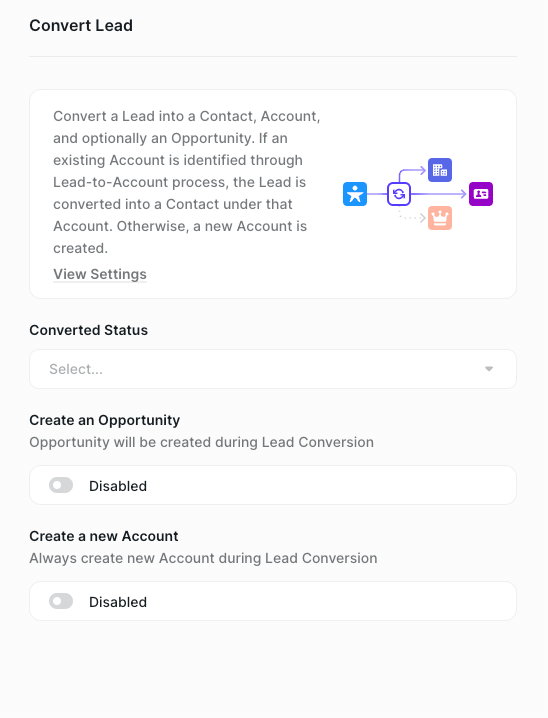Click the dotted arrow toward crown icon

click(412, 216)
